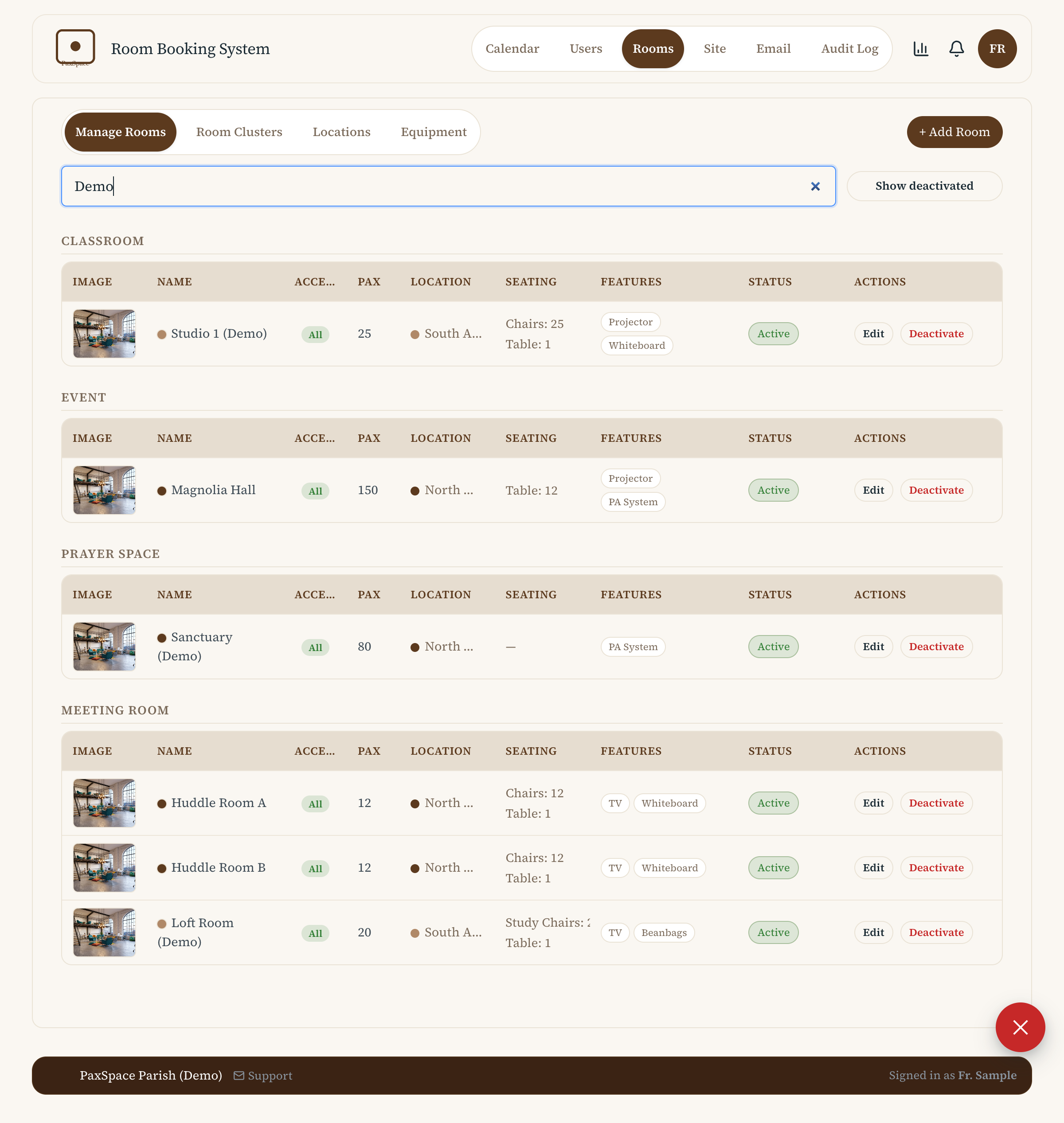Clear the search field with the X
The image size is (1064, 1123).
(x=815, y=187)
